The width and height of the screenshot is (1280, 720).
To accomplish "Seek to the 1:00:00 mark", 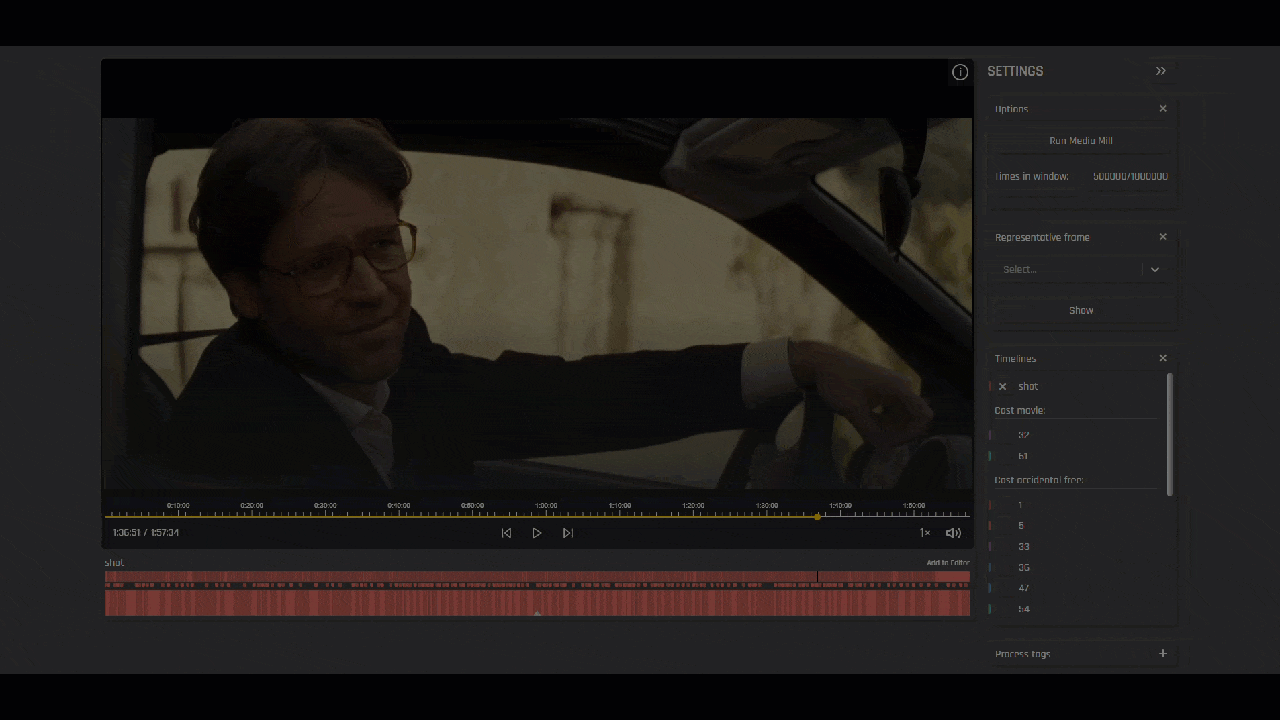I will (546, 506).
